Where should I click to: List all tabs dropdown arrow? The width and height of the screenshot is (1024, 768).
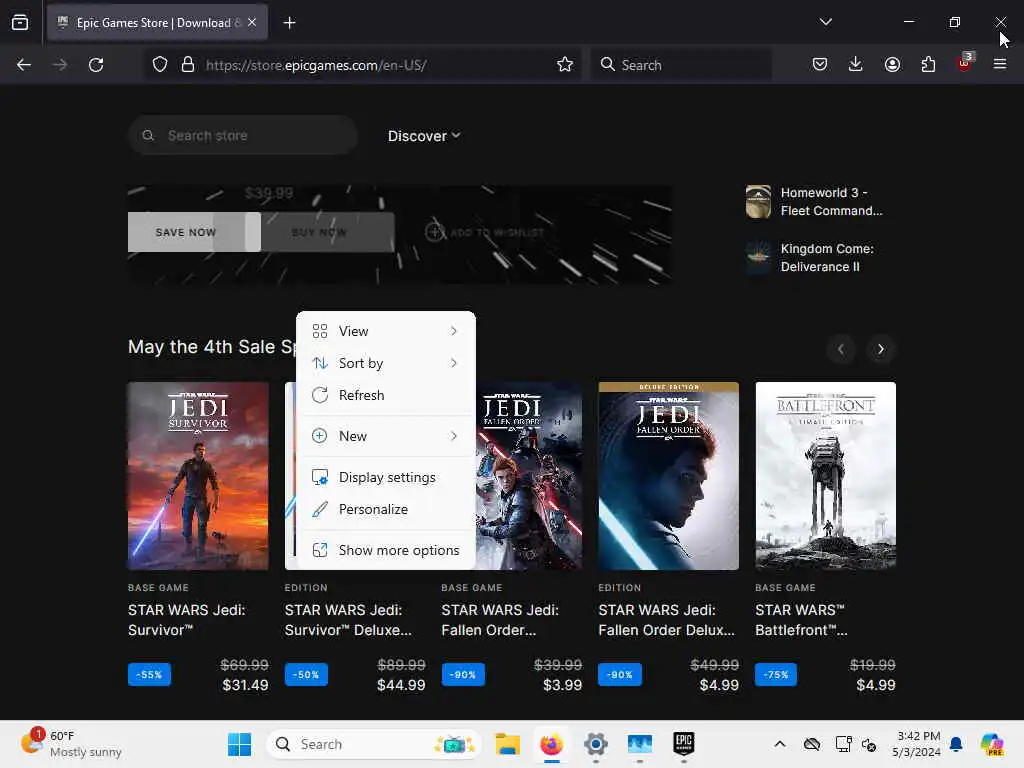825,22
